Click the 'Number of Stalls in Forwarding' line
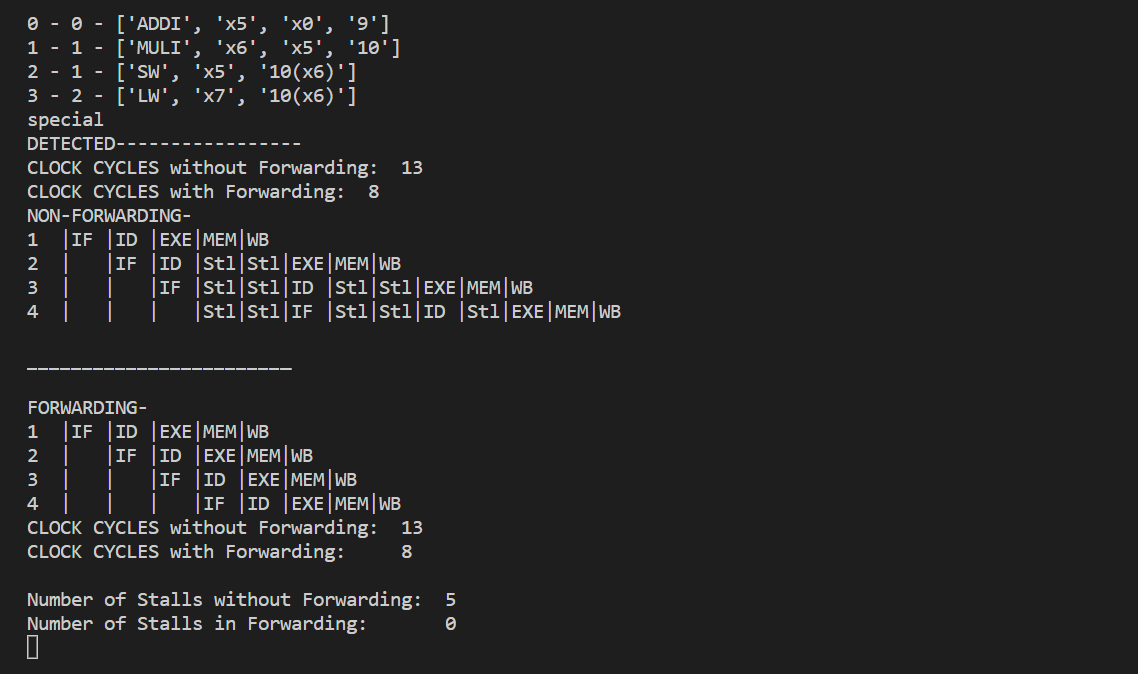The width and height of the screenshot is (1138, 674). [x=242, y=624]
